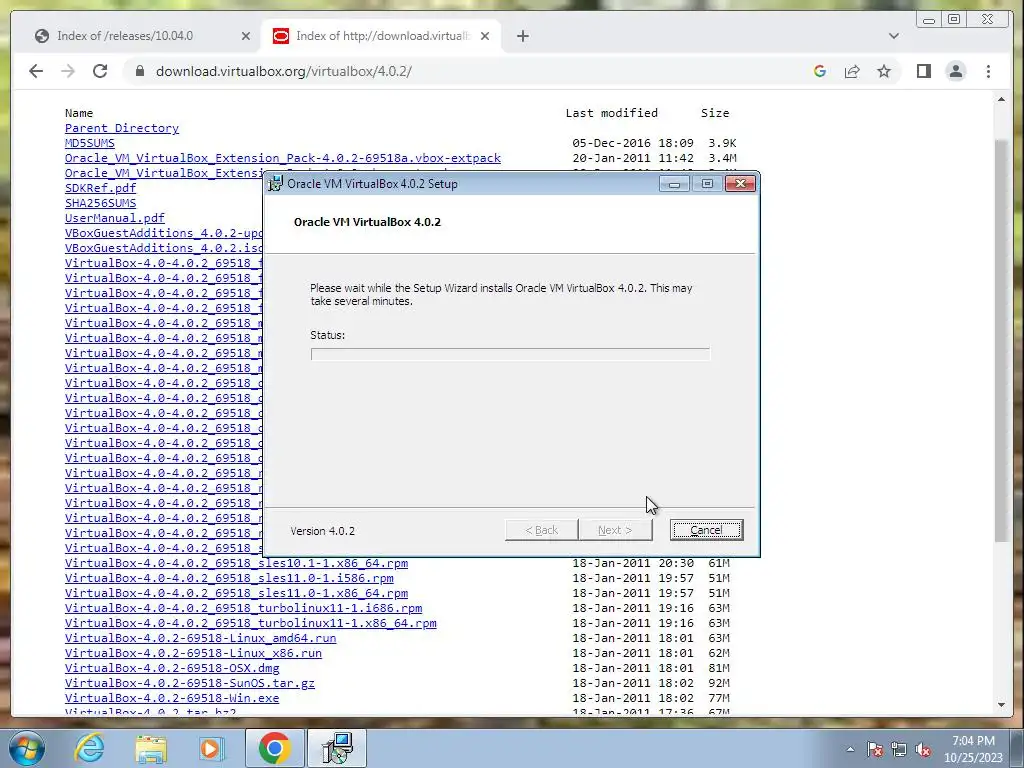
Task: Click turbolinux11-1.x86_64.rpm link
Action: (x=251, y=623)
